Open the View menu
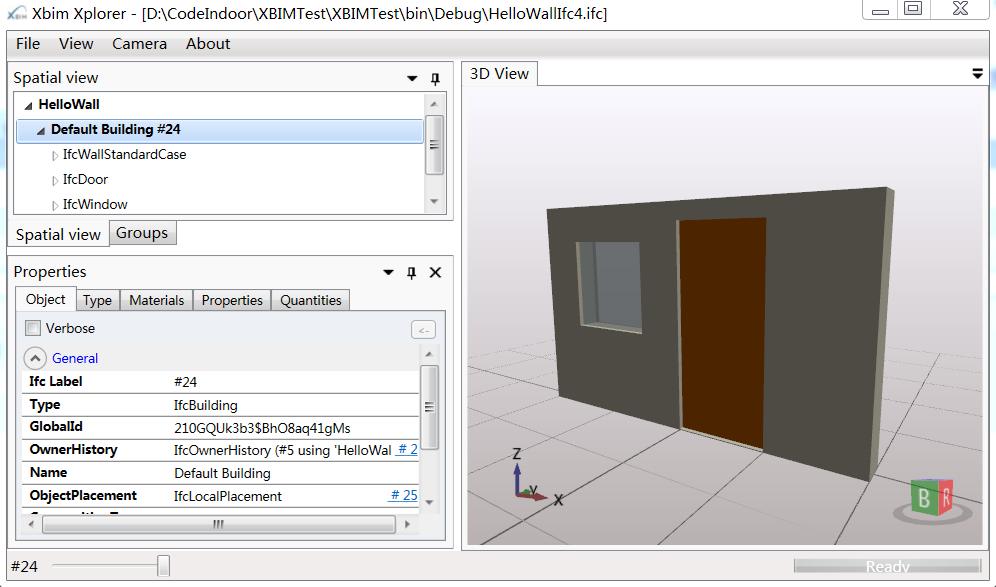 point(76,44)
